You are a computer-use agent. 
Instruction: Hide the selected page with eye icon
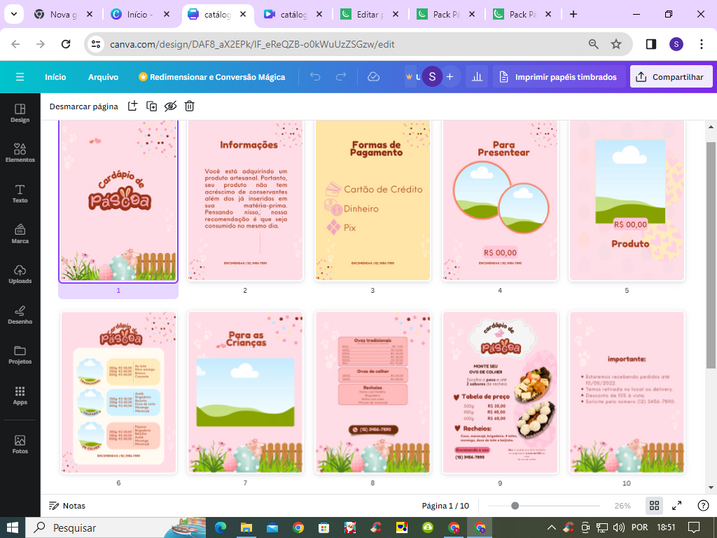(x=170, y=106)
